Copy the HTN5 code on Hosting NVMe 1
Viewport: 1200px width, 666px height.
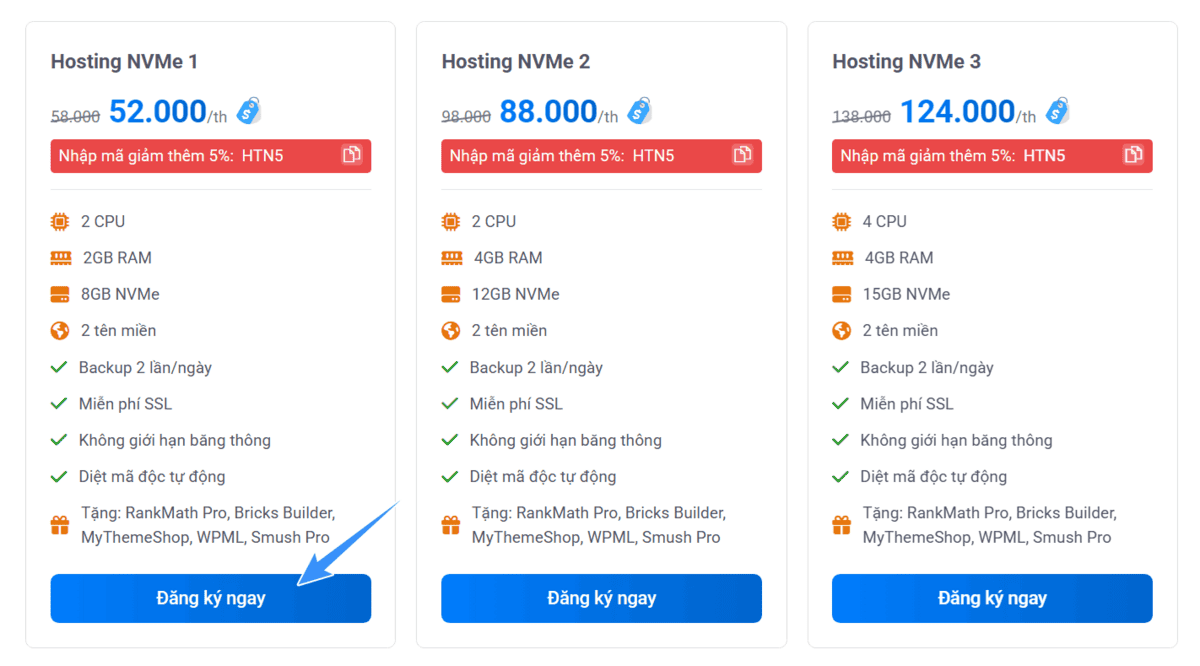(x=352, y=155)
